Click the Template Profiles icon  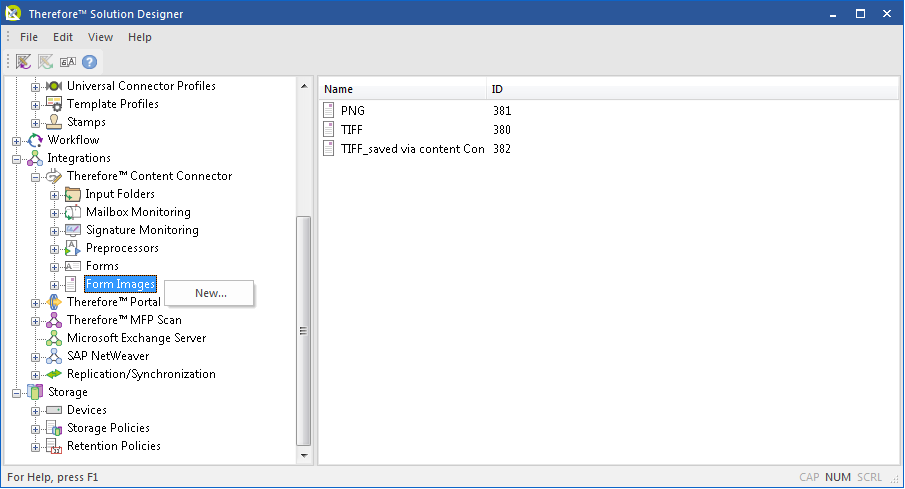coord(54,104)
